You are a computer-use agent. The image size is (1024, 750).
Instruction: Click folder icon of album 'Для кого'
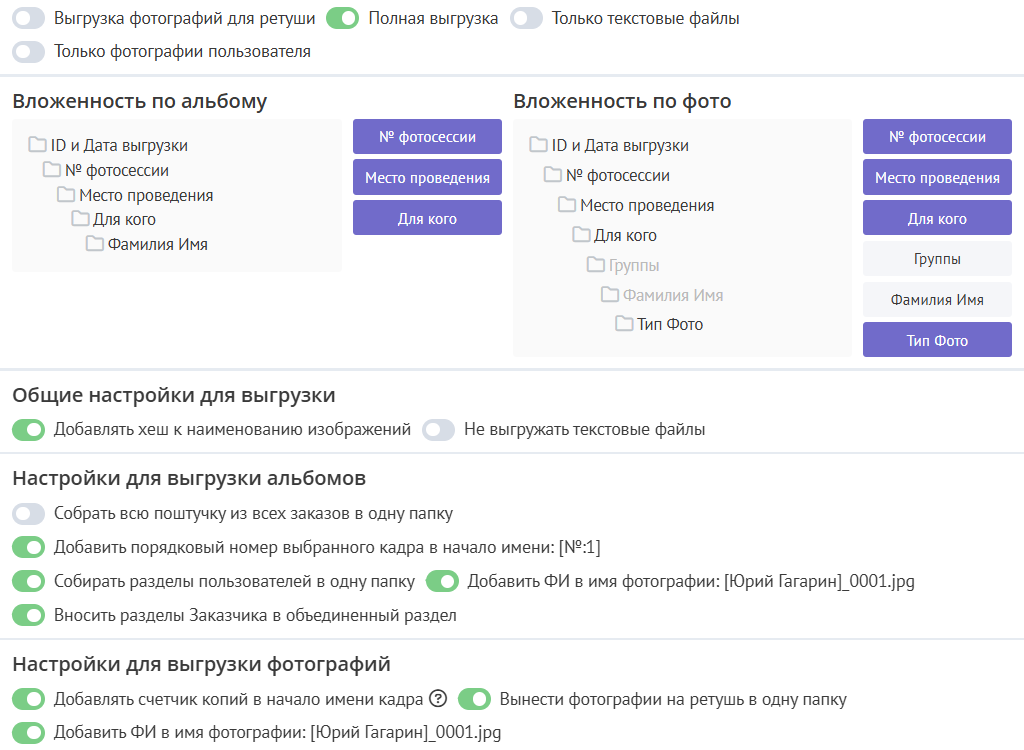point(80,219)
